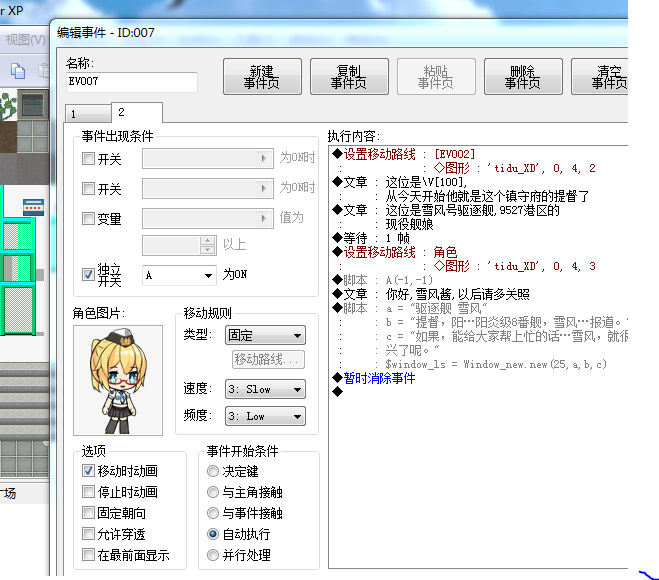659x580 pixels.
Task: Click the 清空事件页 button
Action: (600, 76)
